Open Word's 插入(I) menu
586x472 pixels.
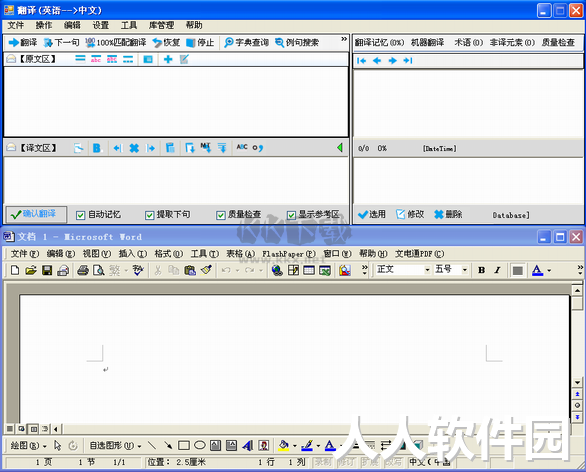(133, 254)
